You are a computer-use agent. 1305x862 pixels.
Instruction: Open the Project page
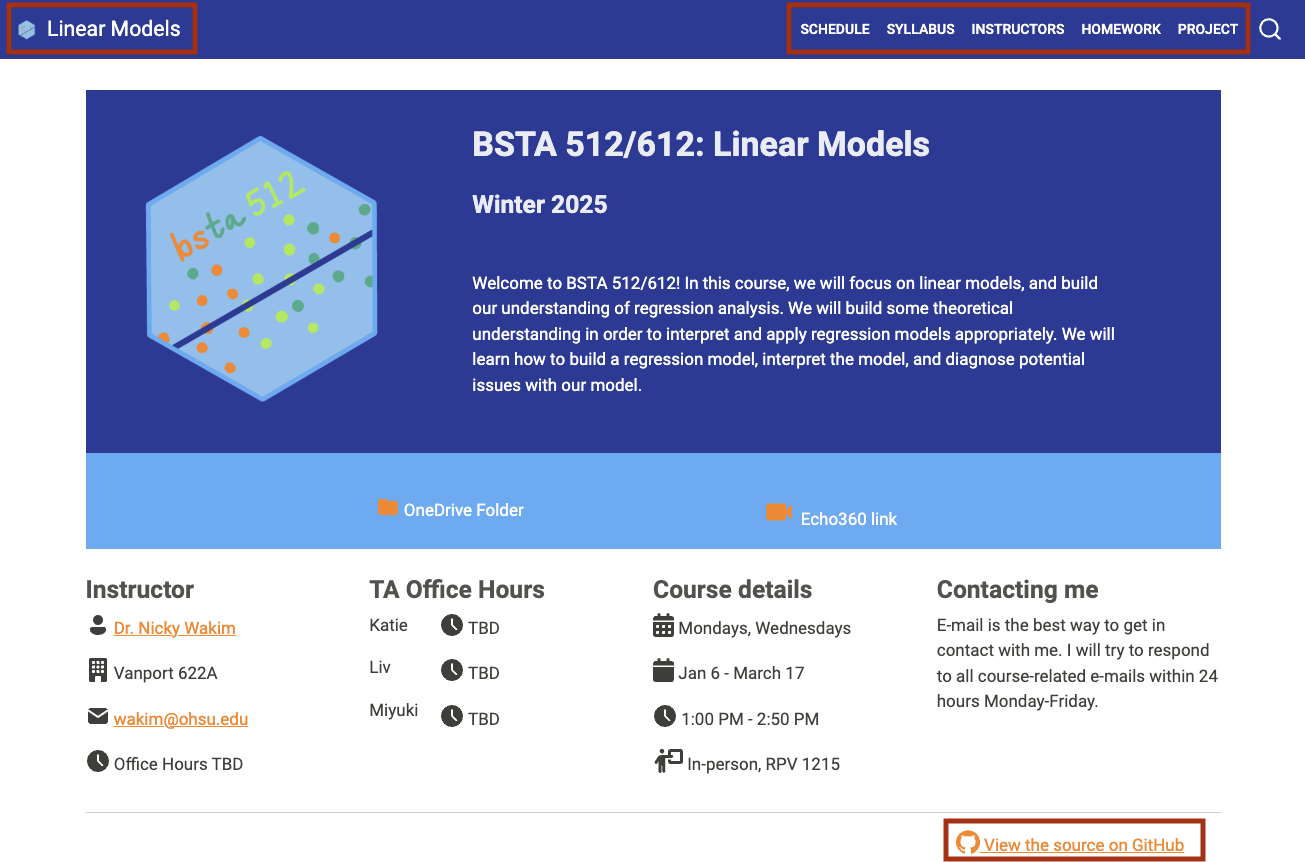1207,29
